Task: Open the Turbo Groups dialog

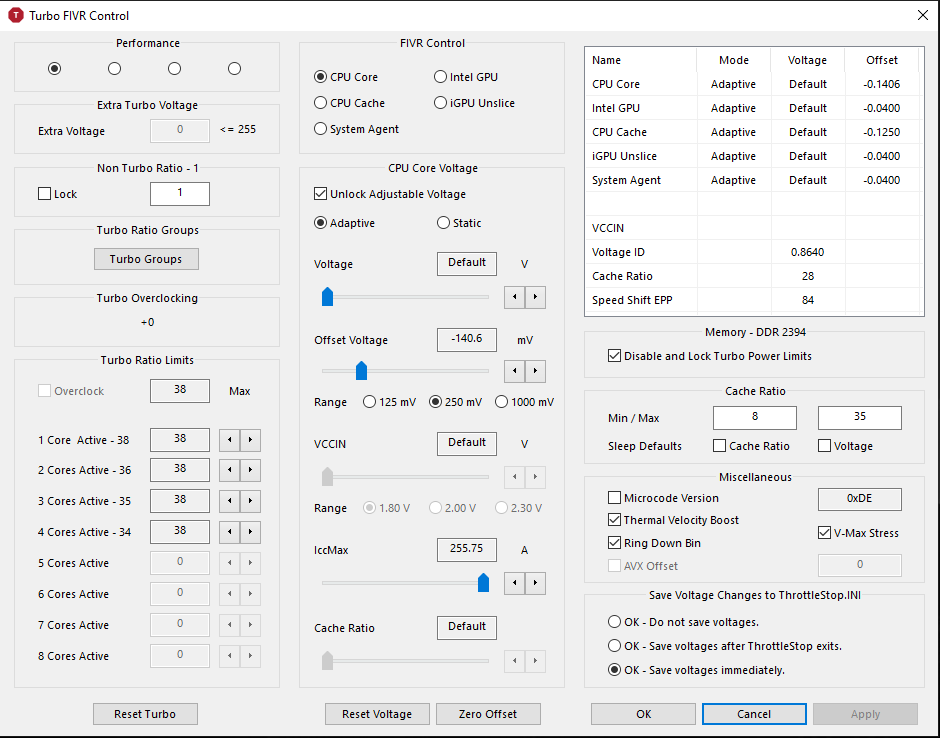Action: pos(146,259)
